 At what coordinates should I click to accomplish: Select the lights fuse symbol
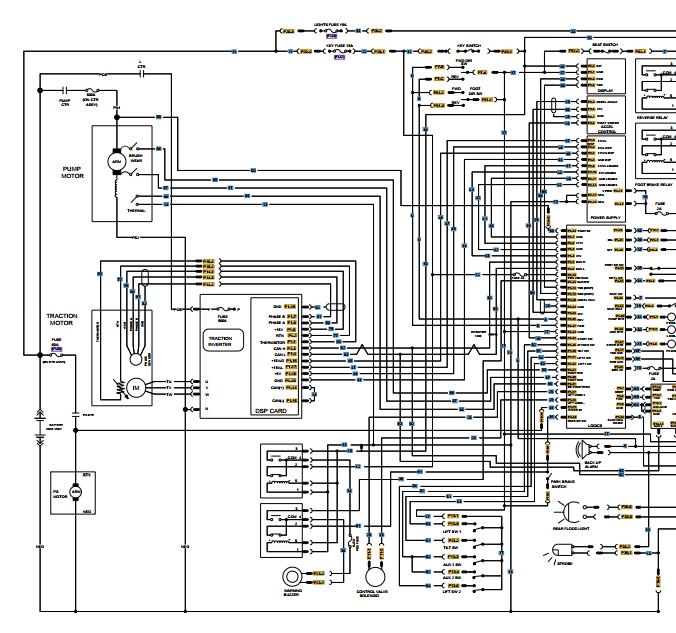(x=331, y=31)
